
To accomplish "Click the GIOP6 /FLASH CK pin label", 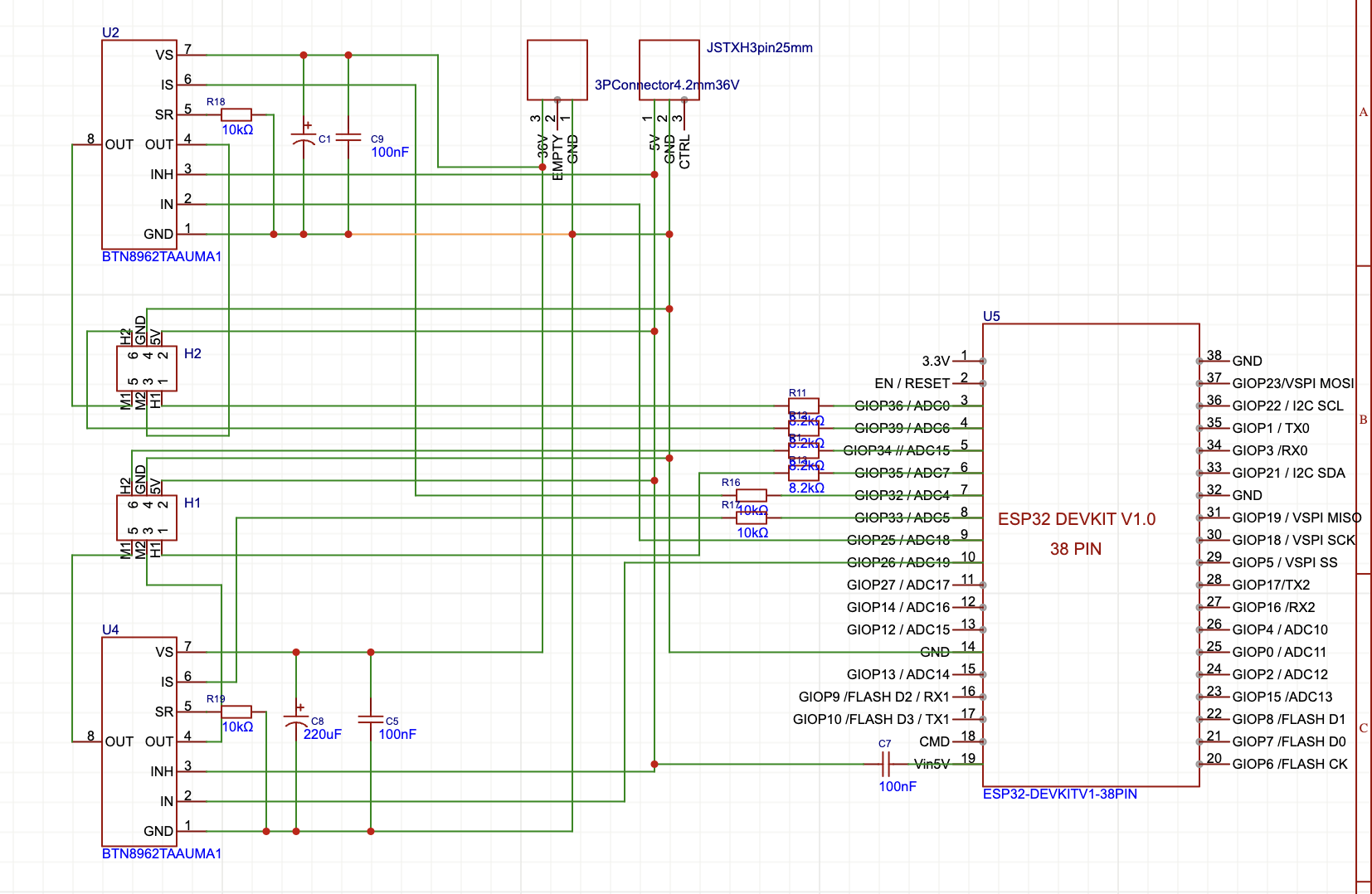I will tap(1290, 764).
